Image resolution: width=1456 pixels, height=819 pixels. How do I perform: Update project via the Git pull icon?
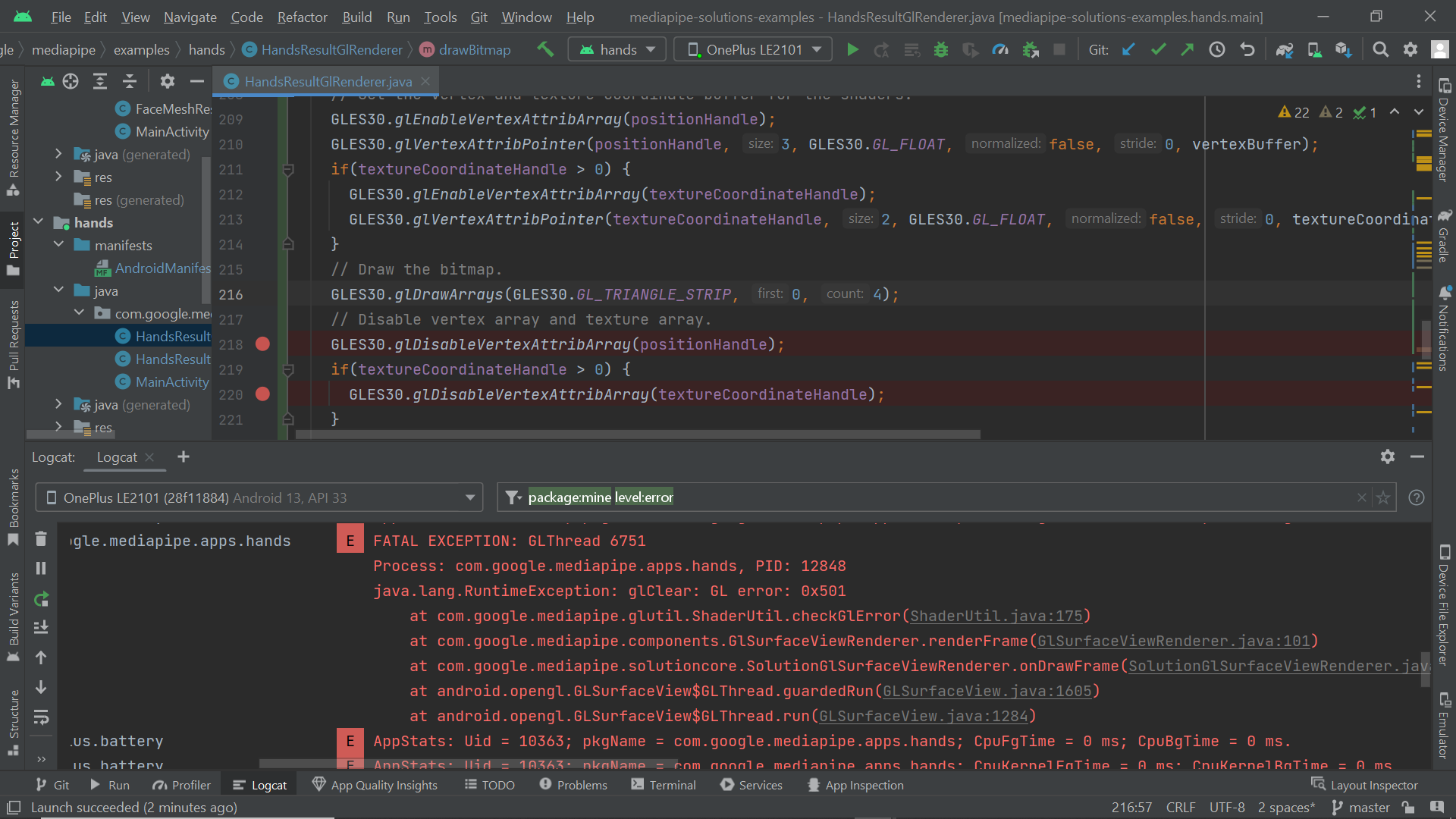(x=1128, y=49)
